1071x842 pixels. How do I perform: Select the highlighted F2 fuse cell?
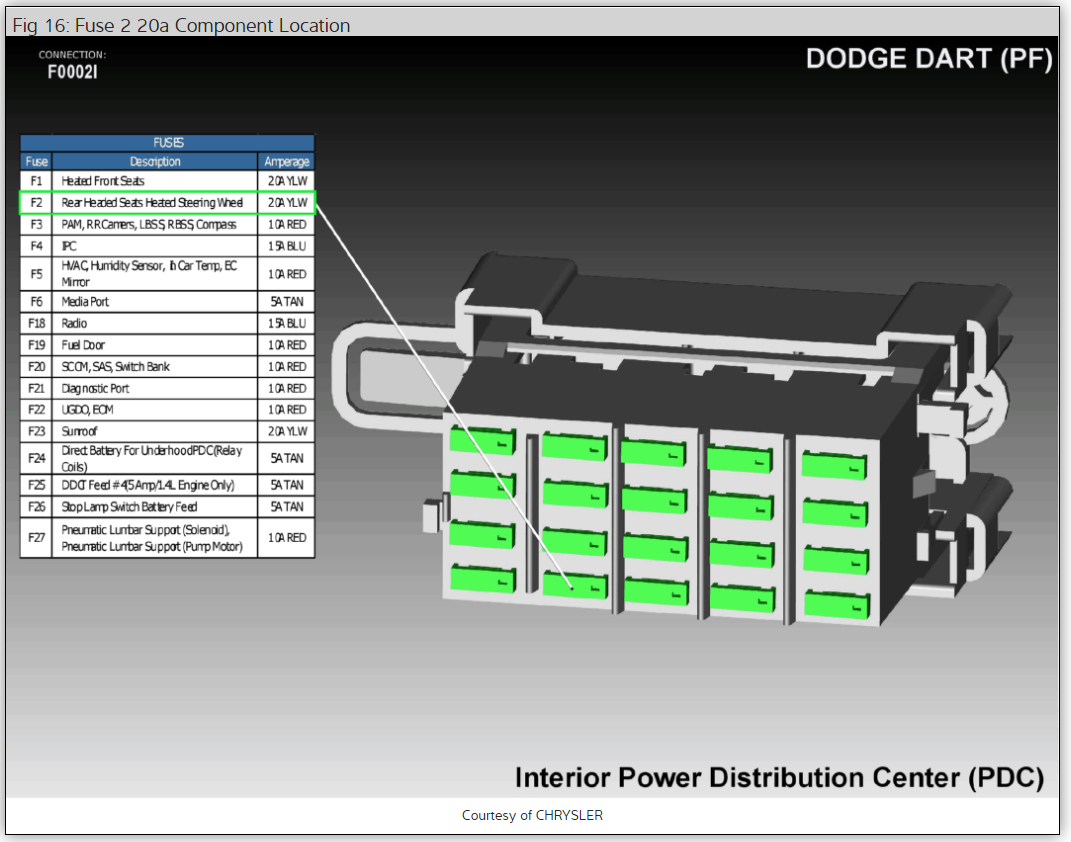(36, 203)
